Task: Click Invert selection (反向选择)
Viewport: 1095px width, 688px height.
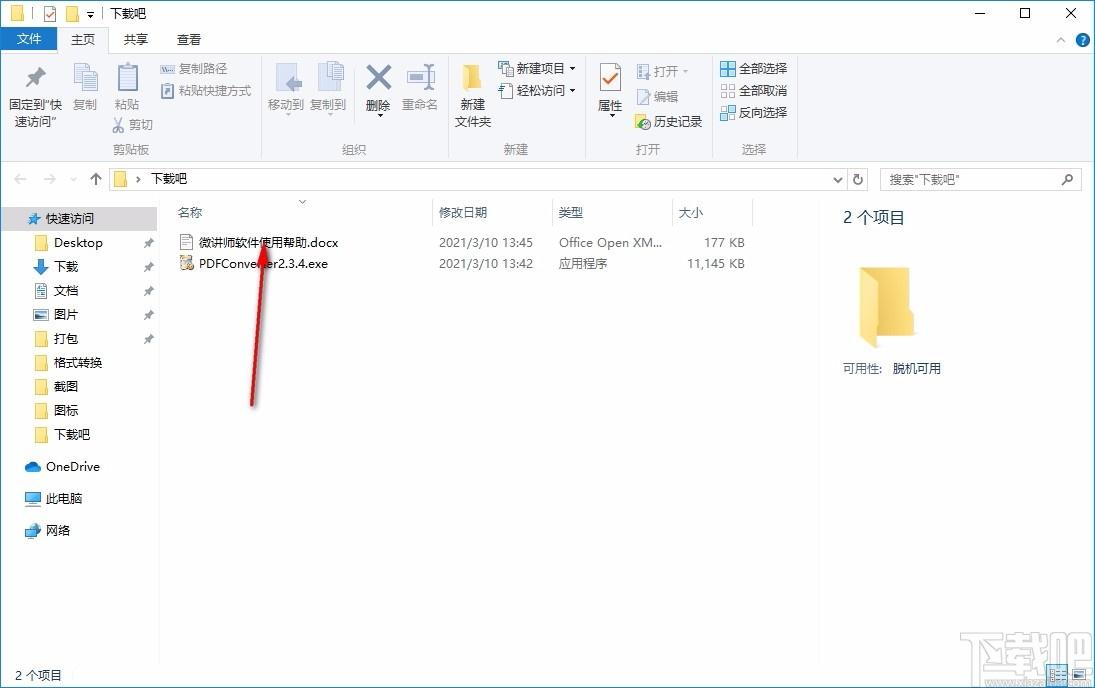Action: pyautogui.click(x=754, y=112)
